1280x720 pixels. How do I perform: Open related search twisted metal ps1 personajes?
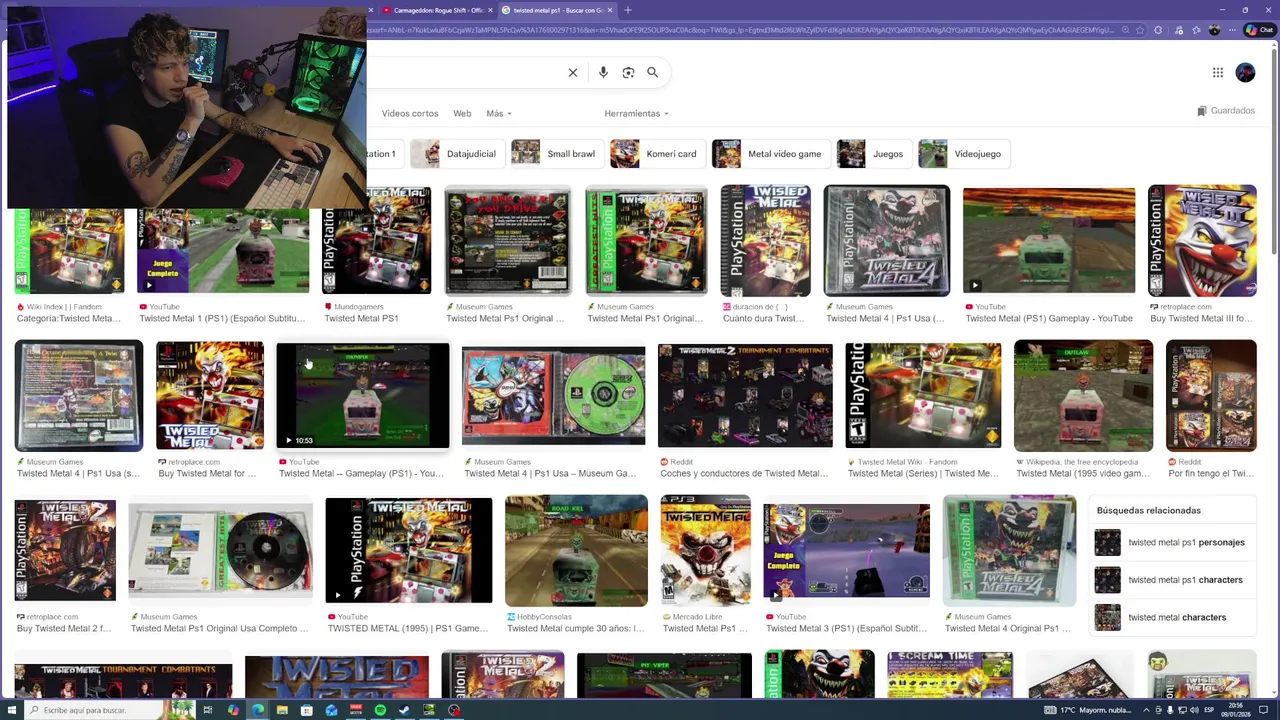pos(1175,542)
